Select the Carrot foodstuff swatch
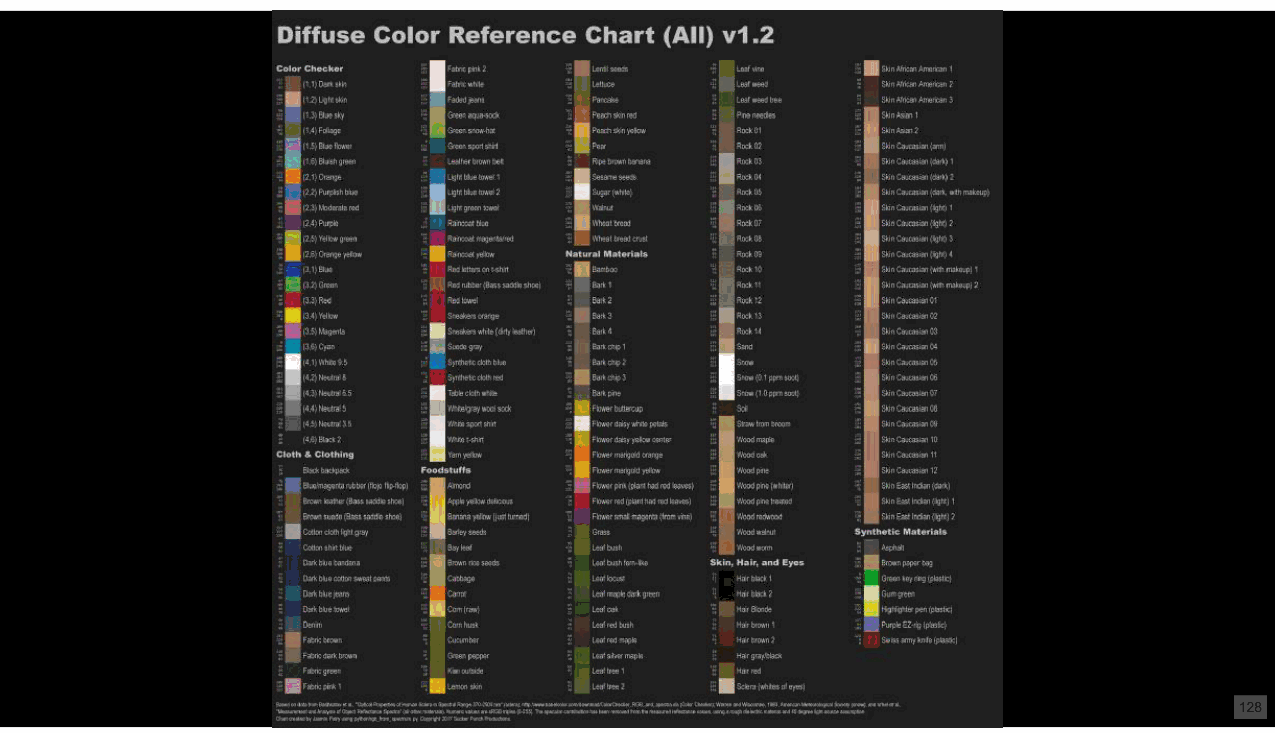 (437, 594)
